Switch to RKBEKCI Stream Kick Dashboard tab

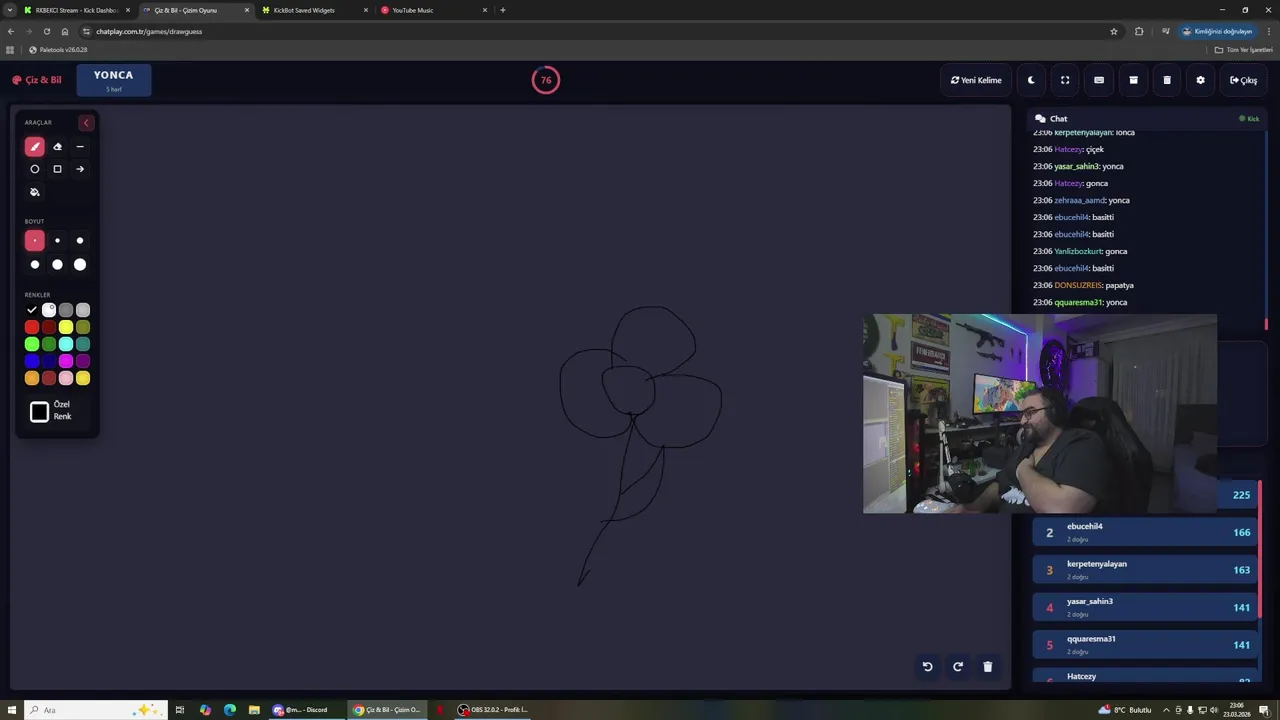click(x=77, y=10)
